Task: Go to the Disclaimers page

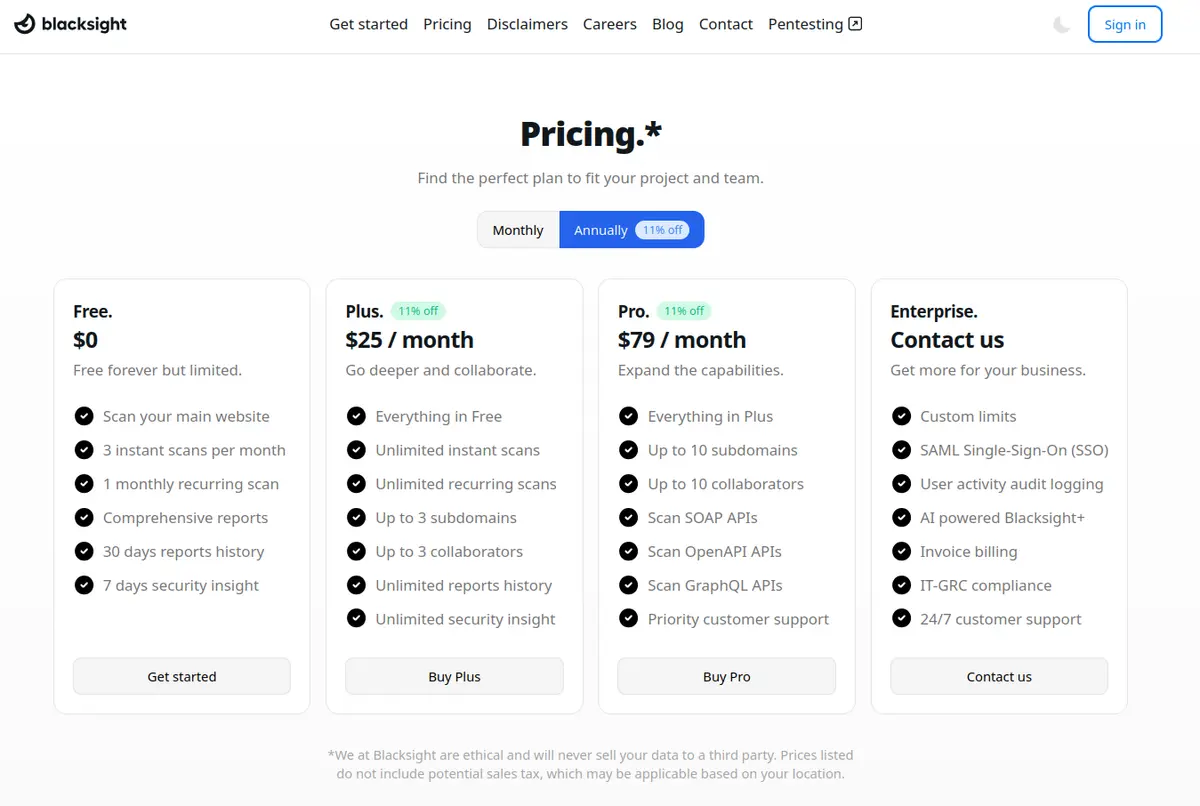Action: click(527, 24)
